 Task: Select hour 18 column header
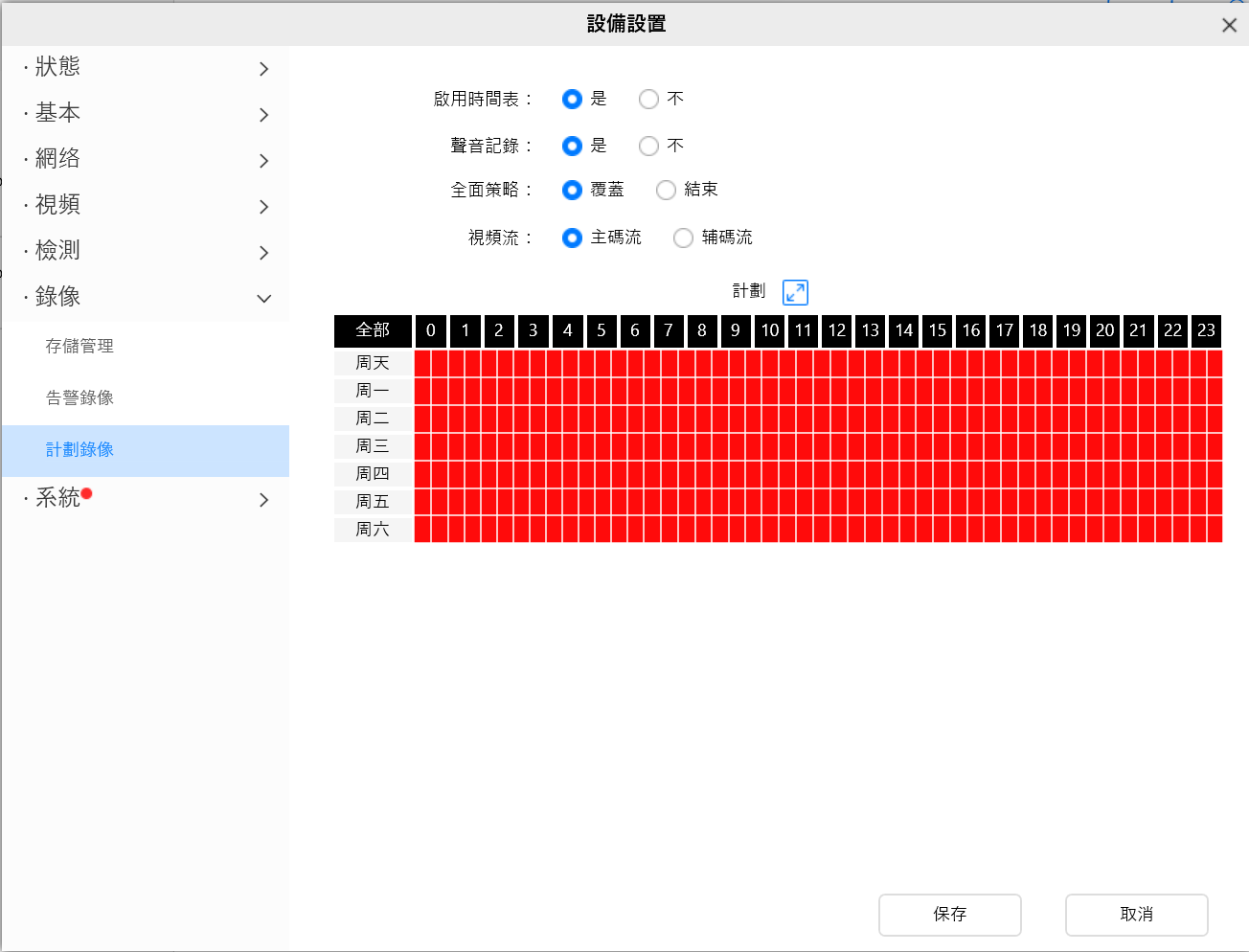click(1038, 330)
